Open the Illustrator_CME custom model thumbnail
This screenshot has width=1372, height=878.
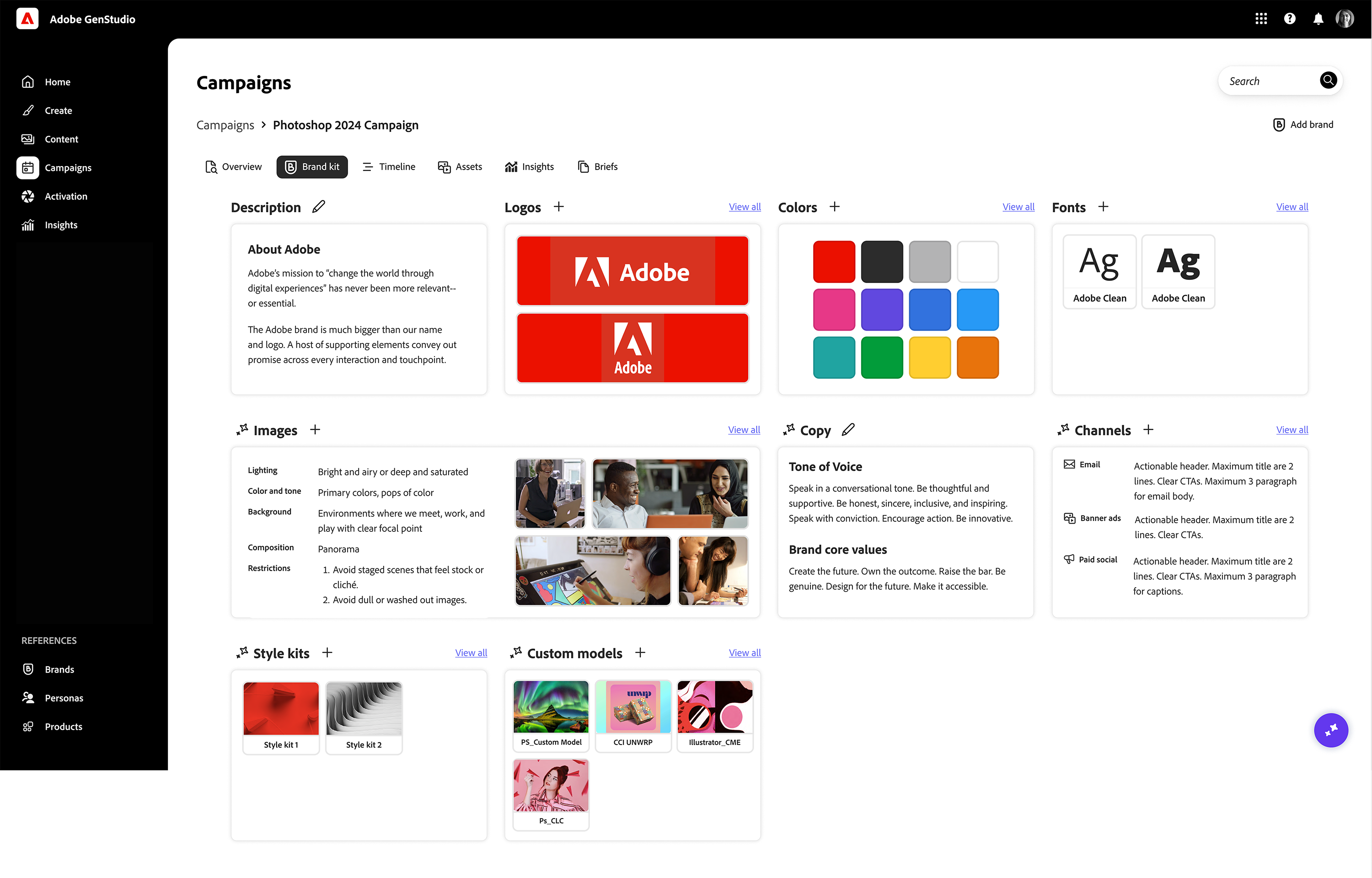pos(715,707)
